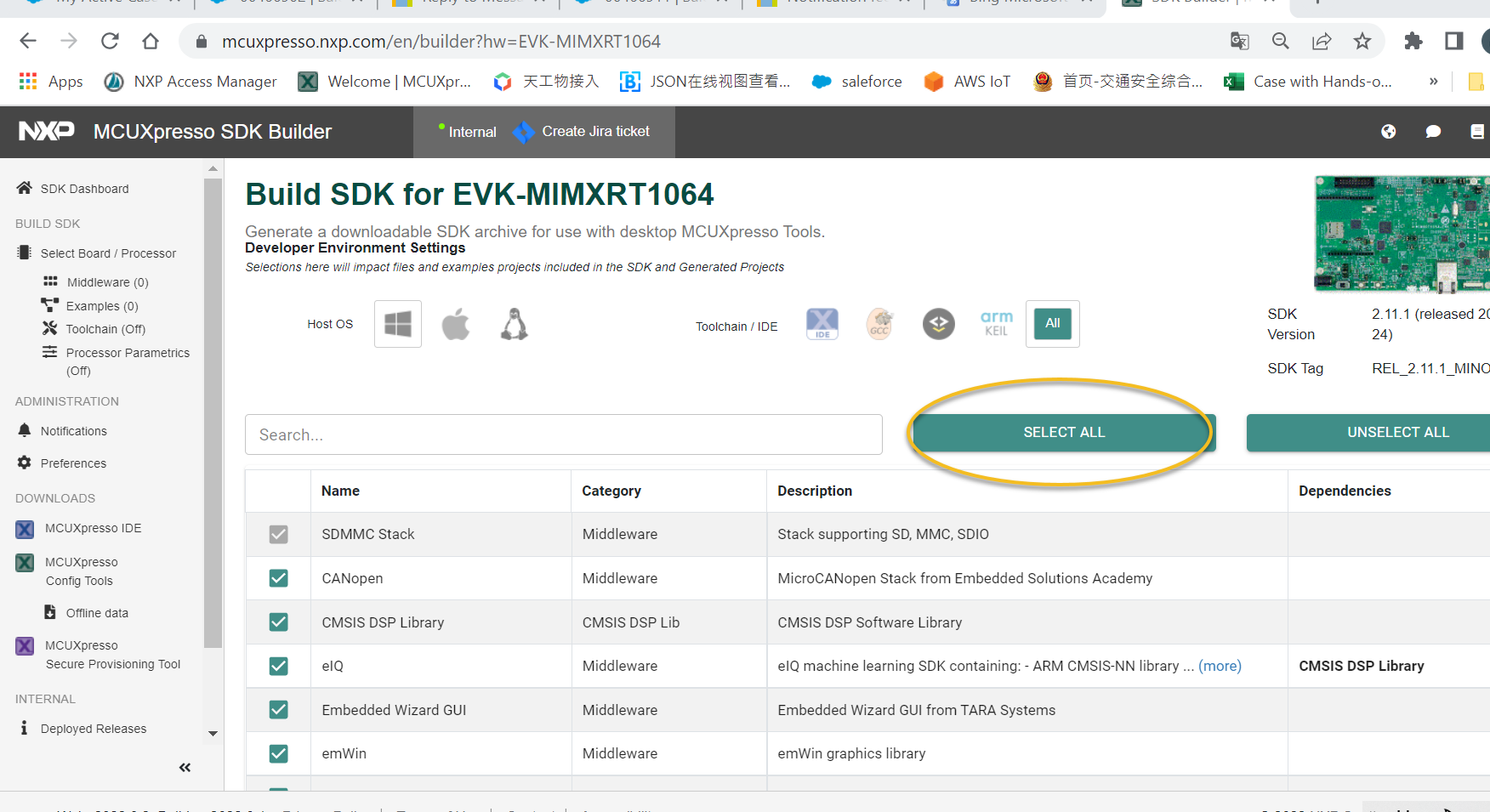1490x812 pixels.
Task: Open the (more) link in eIQ description
Action: click(x=1220, y=666)
